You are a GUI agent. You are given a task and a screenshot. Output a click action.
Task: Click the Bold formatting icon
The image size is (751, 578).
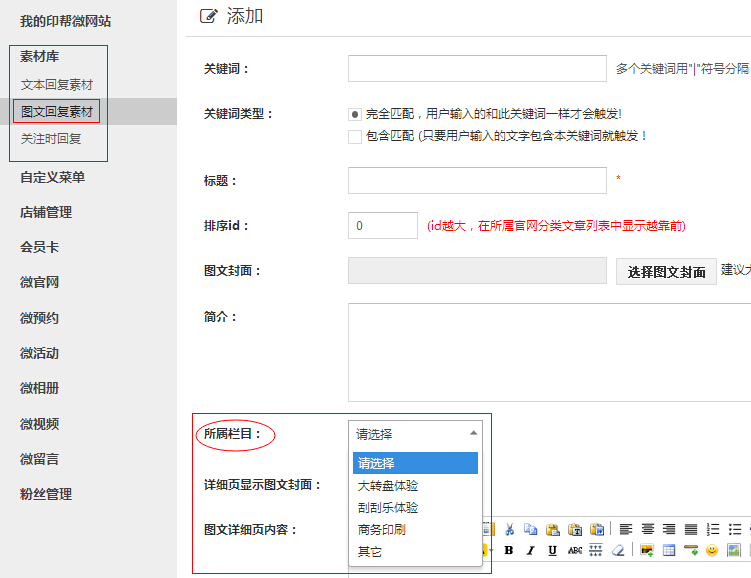coord(509,550)
